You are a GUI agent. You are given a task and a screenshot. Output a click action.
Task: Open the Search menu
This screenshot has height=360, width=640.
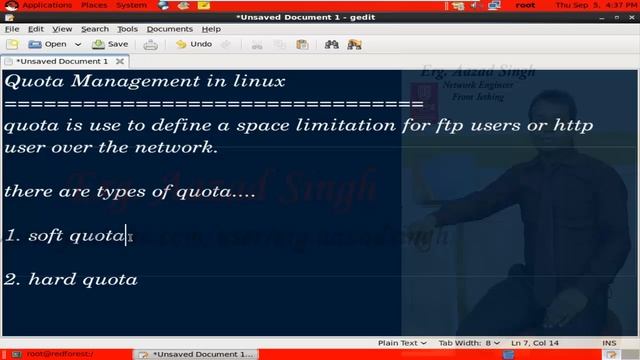pyautogui.click(x=95, y=29)
